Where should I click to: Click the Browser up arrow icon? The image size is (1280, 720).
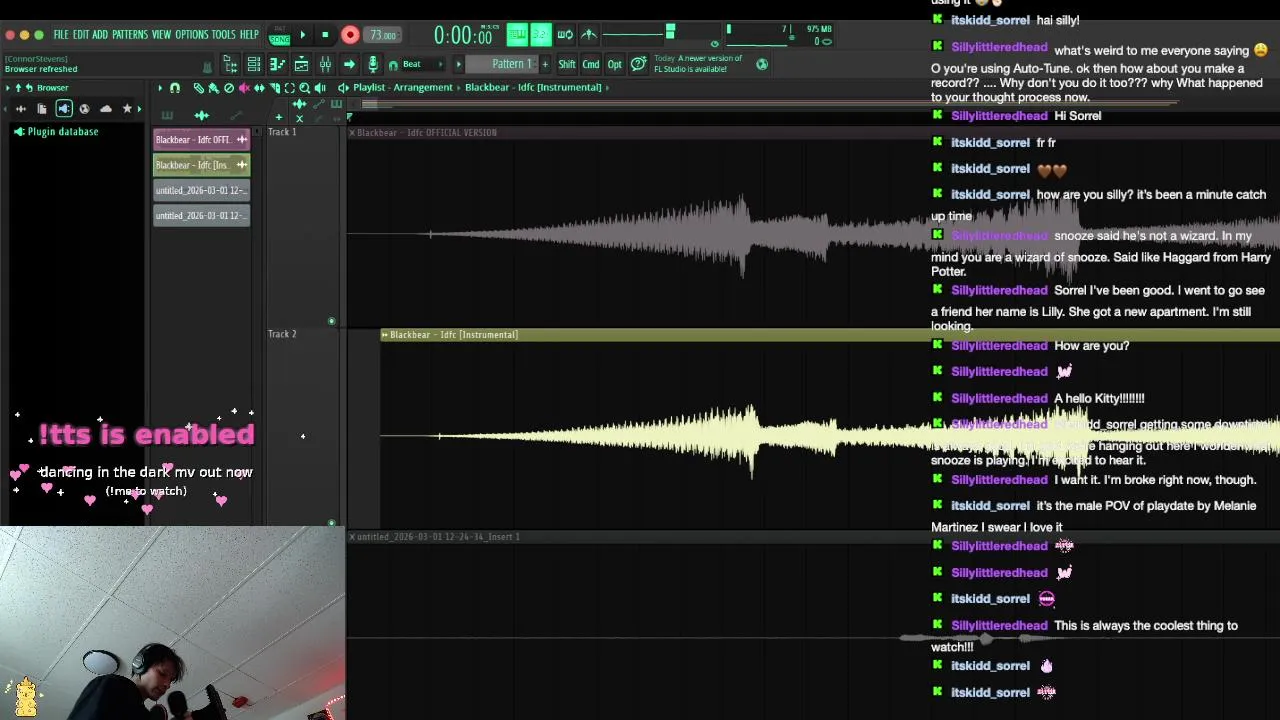(x=18, y=88)
